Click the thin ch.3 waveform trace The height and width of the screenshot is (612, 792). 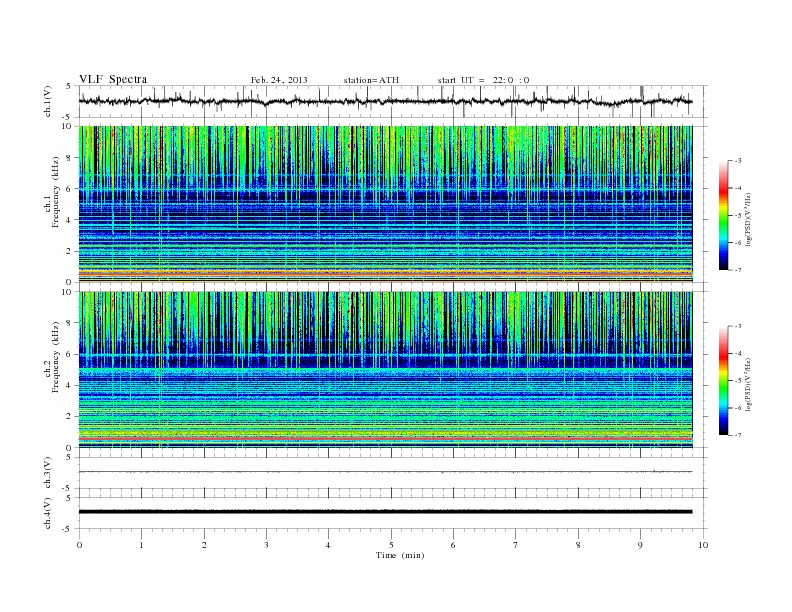tap(385, 472)
